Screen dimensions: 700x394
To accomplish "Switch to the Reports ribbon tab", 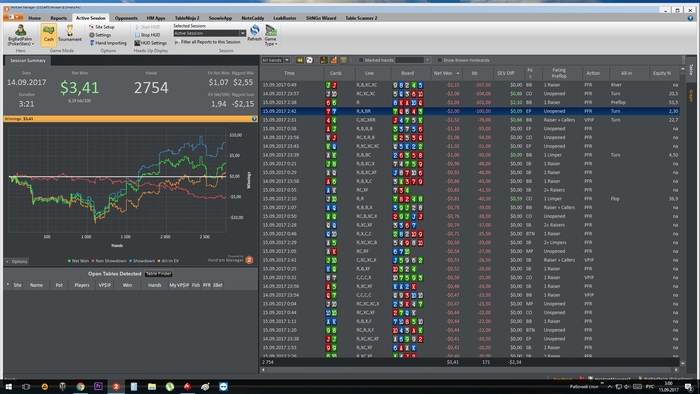I will pyautogui.click(x=58, y=18).
